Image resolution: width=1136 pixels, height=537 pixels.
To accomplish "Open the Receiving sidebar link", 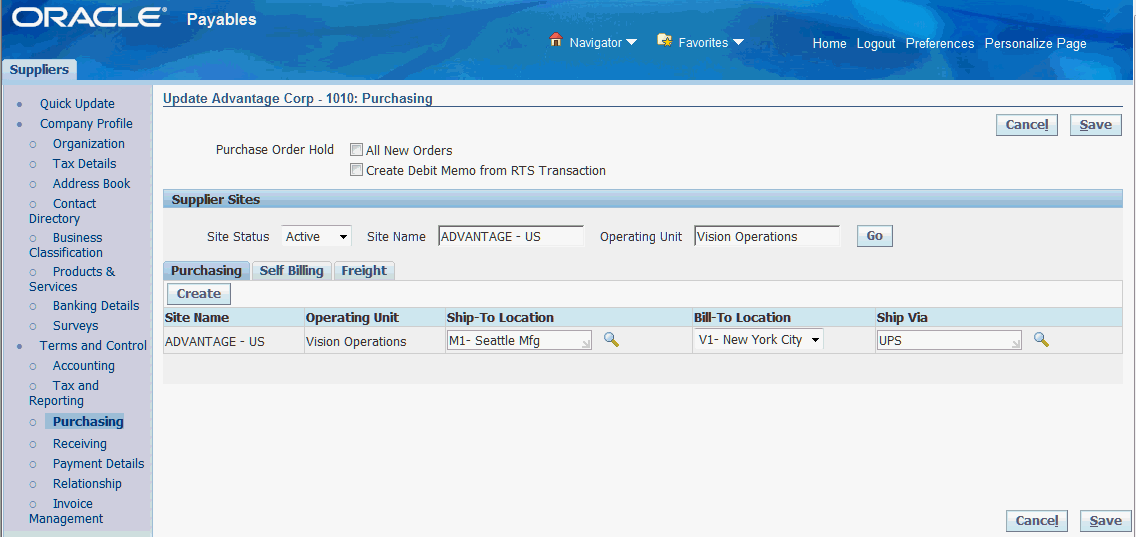I will pos(80,444).
